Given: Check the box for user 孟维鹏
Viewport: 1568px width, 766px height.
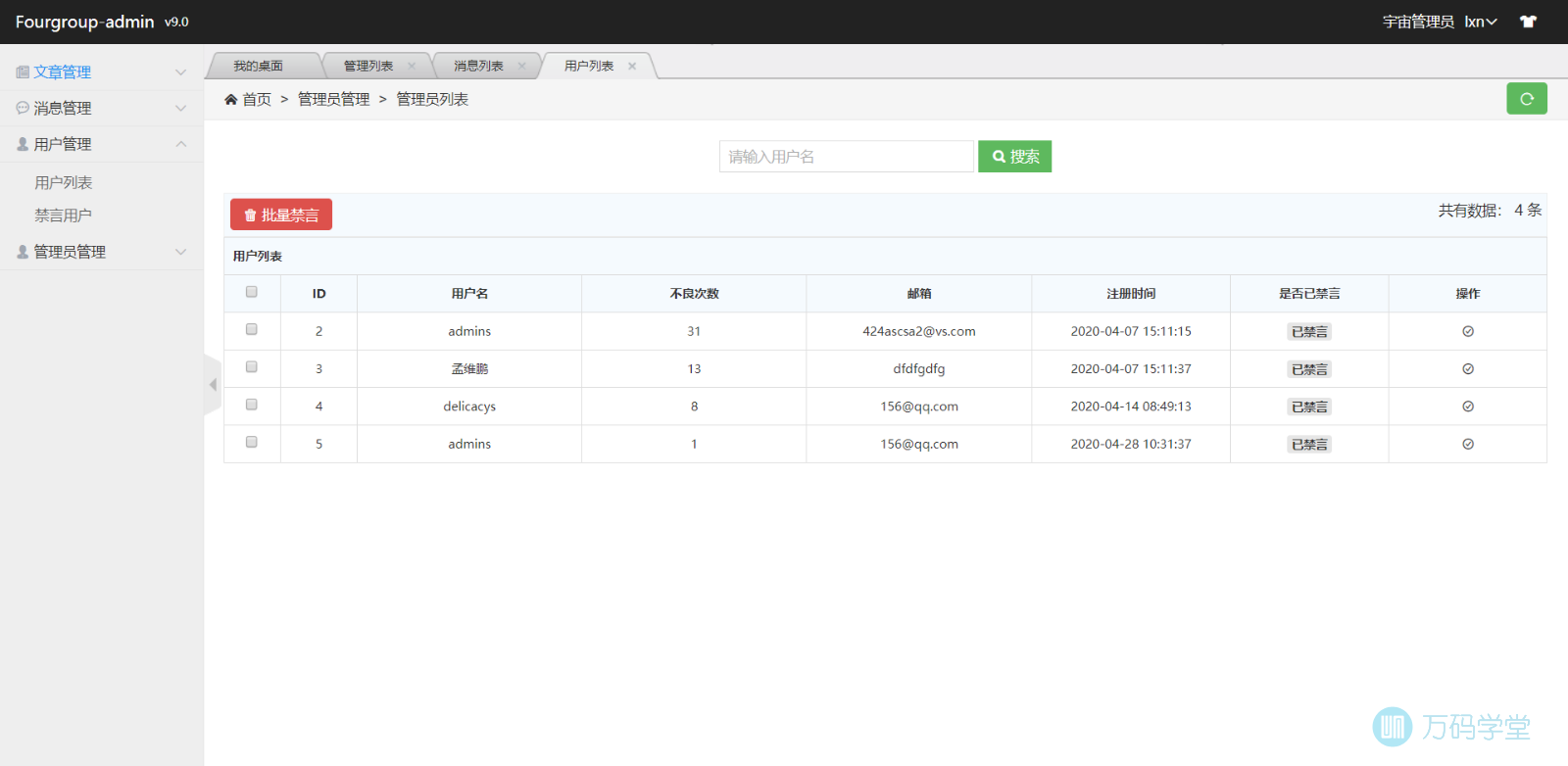Looking at the screenshot, I should (x=252, y=366).
